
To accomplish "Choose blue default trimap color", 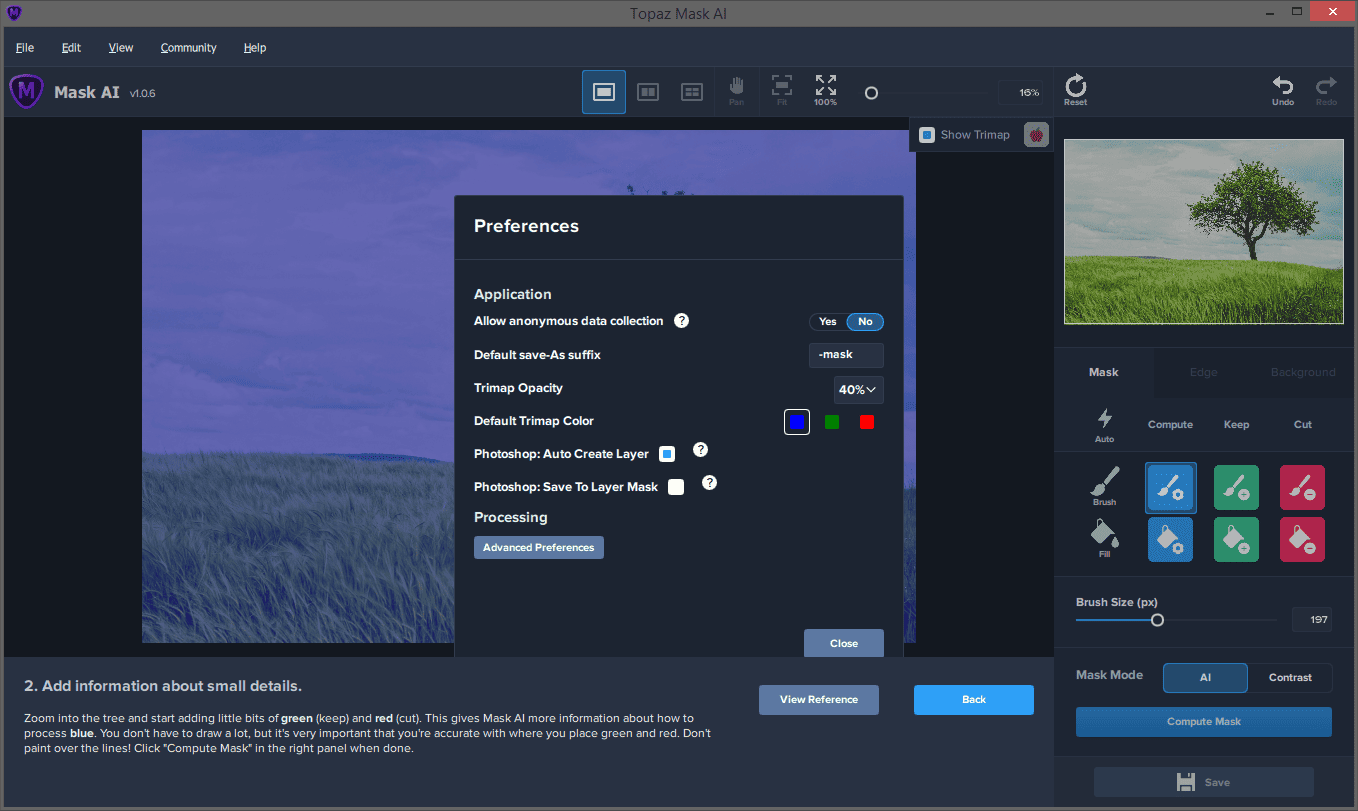I will click(x=797, y=422).
